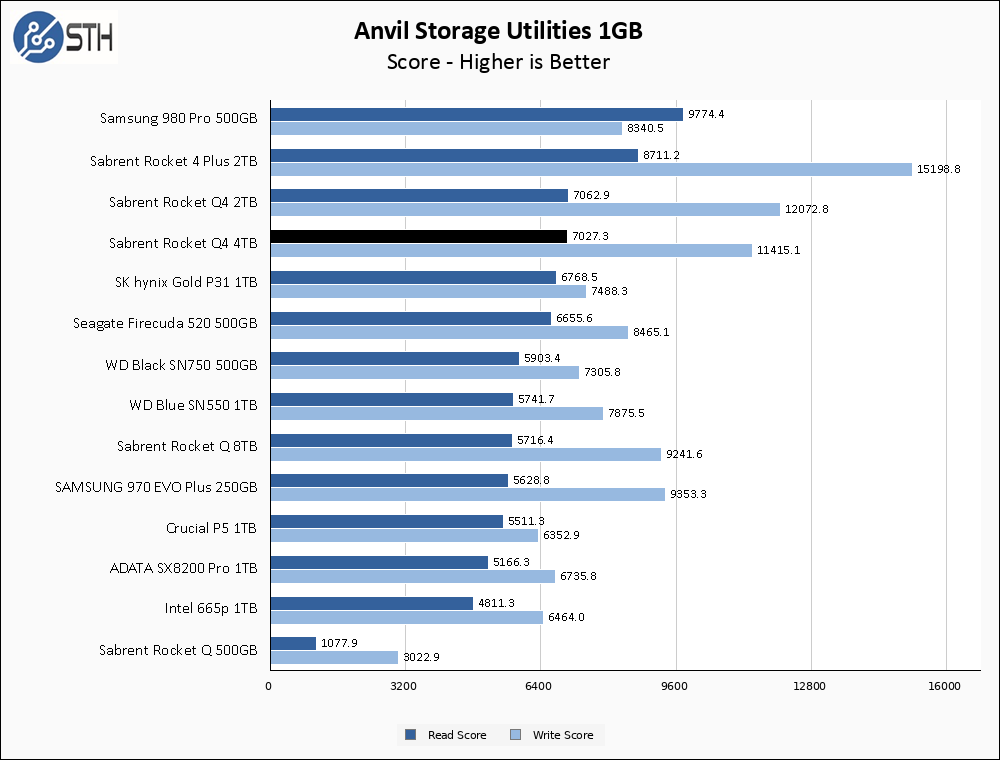Select the Sabrent Rocket Q4 4TB label
Screen dimensions: 1000x760
click(183, 244)
